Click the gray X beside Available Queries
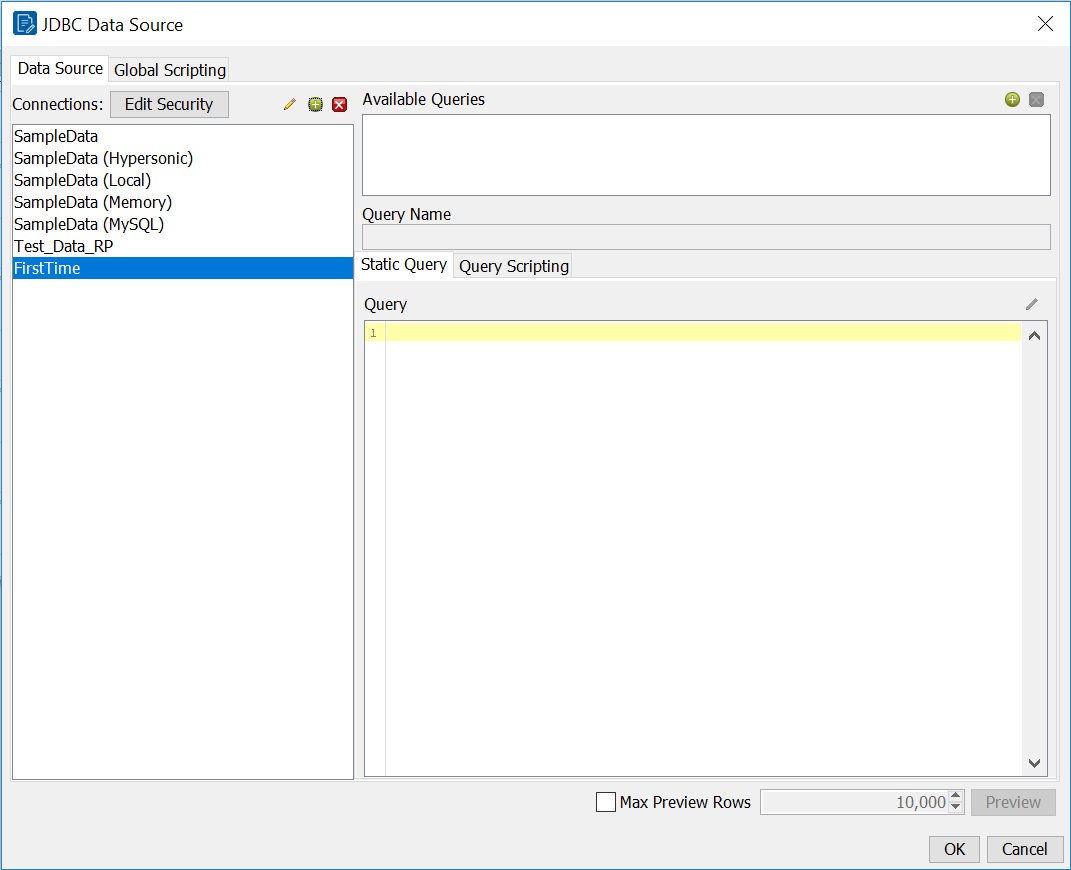The height and width of the screenshot is (870, 1071). point(1036,100)
